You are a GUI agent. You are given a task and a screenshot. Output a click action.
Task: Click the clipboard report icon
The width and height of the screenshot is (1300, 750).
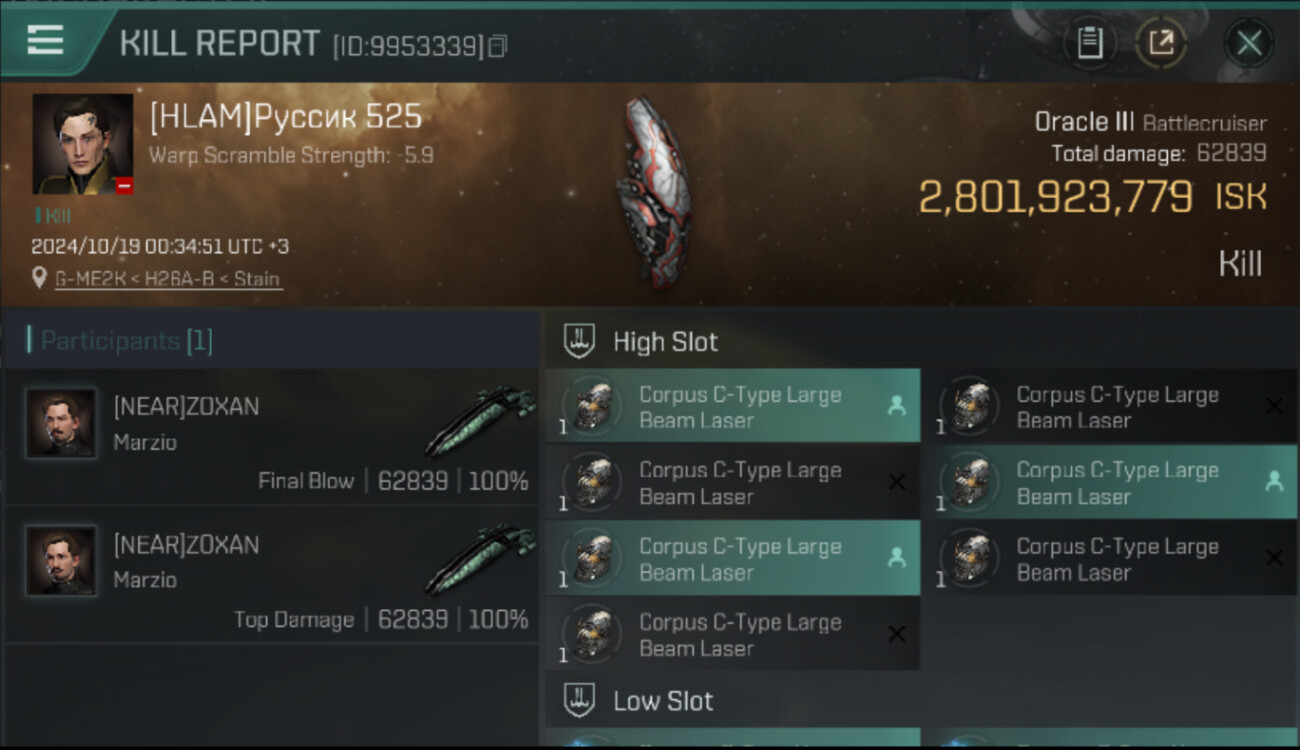coord(1089,43)
